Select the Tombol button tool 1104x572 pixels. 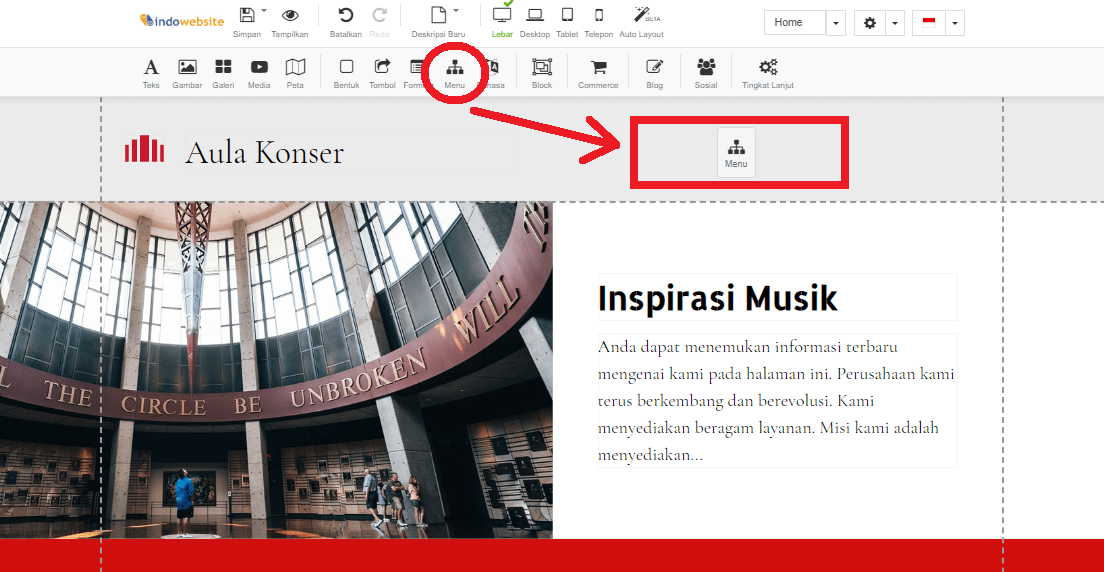[382, 73]
